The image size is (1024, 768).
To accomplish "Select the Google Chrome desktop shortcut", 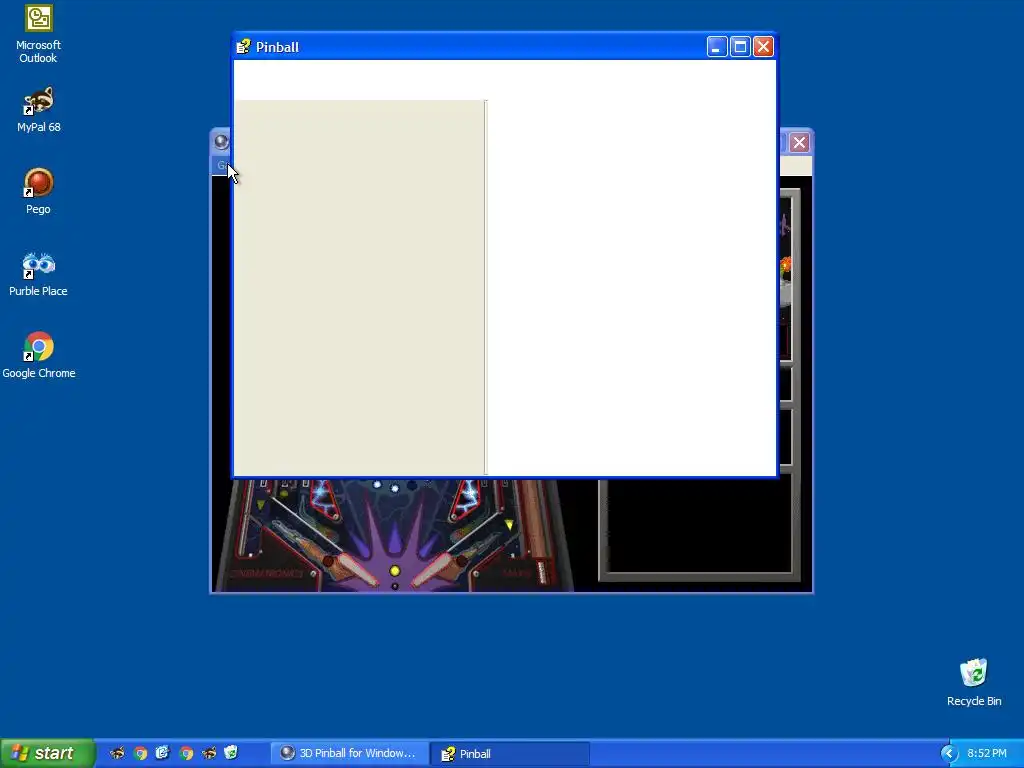I will coord(39,356).
